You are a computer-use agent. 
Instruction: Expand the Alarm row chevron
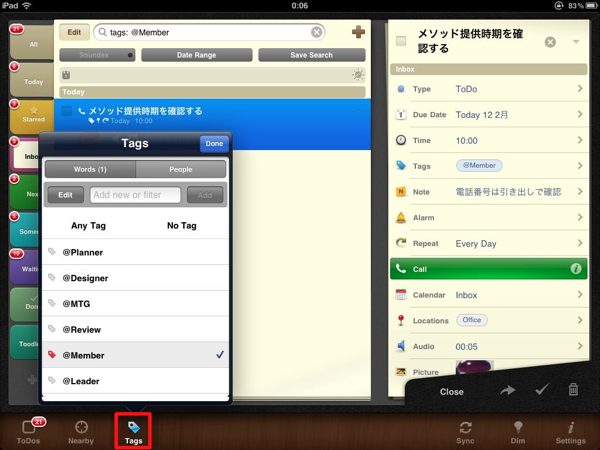click(580, 217)
